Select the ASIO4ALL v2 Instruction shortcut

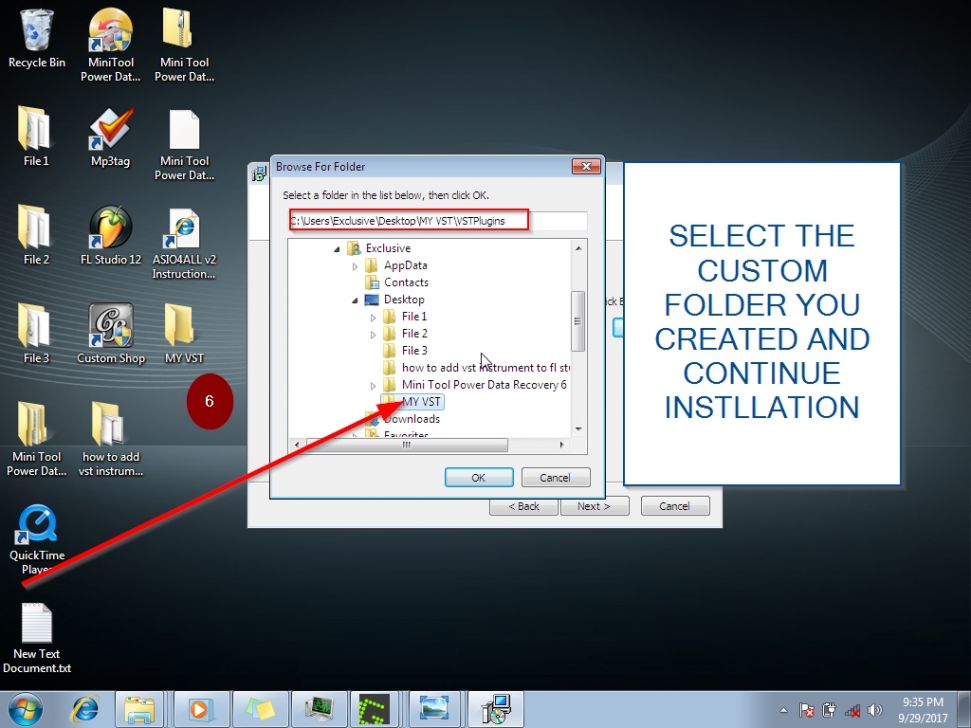point(184,243)
